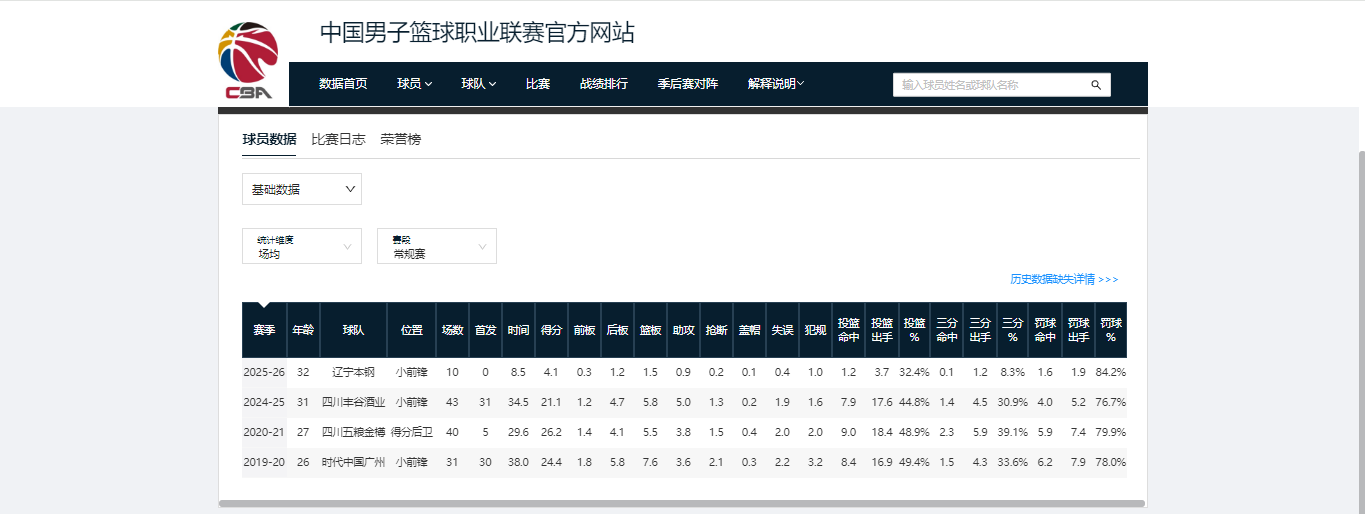Open the 赛段 常规赛 selector
Image resolution: width=1365 pixels, height=514 pixels.
point(437,246)
